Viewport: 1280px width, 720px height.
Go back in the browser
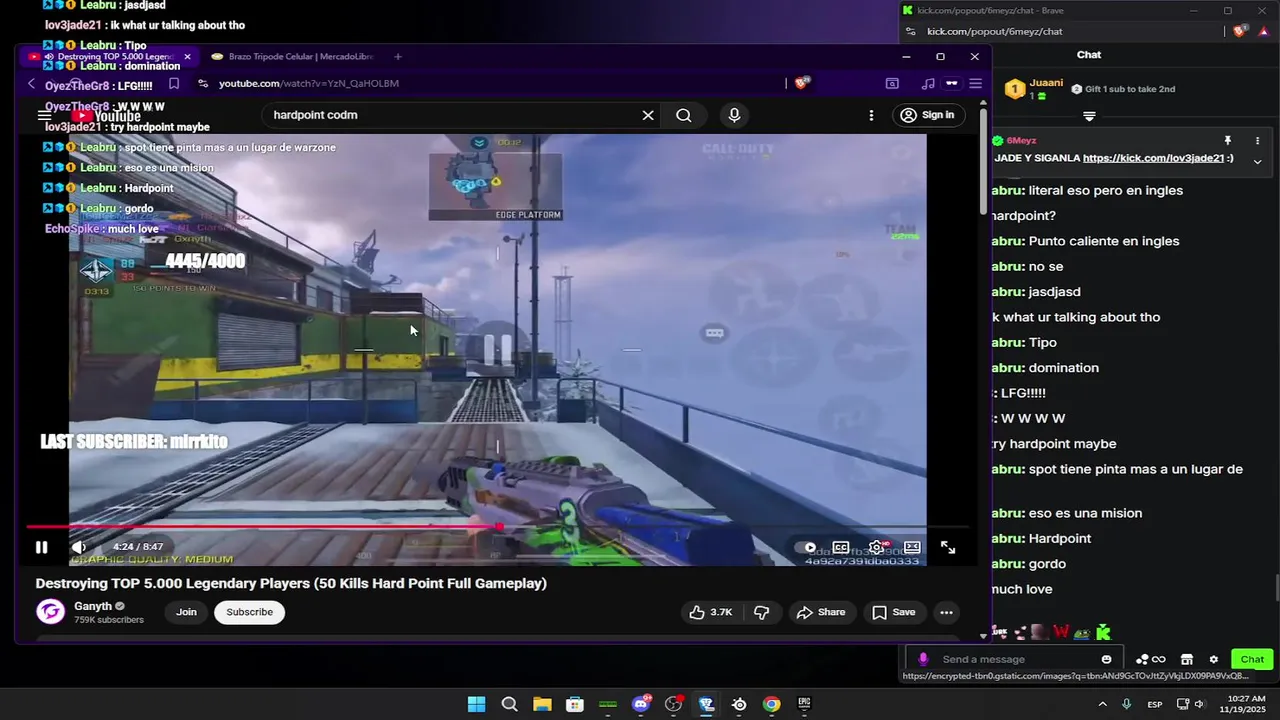click(x=31, y=84)
